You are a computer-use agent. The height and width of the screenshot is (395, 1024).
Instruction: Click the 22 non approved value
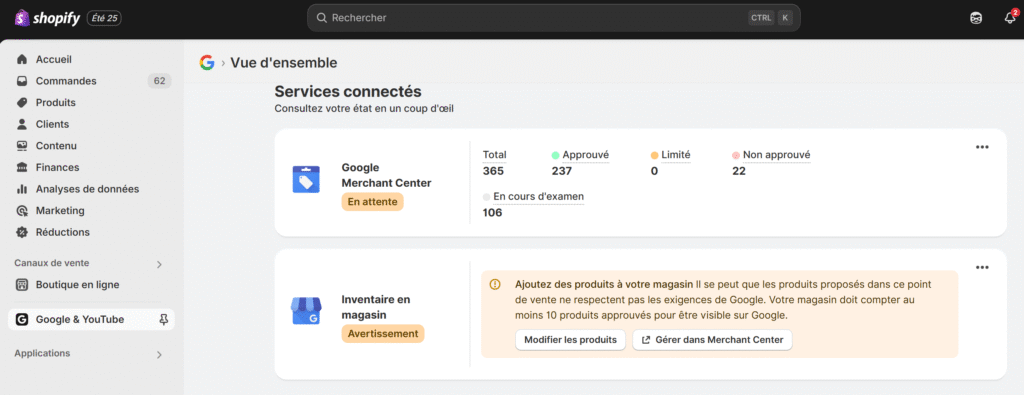(x=739, y=171)
